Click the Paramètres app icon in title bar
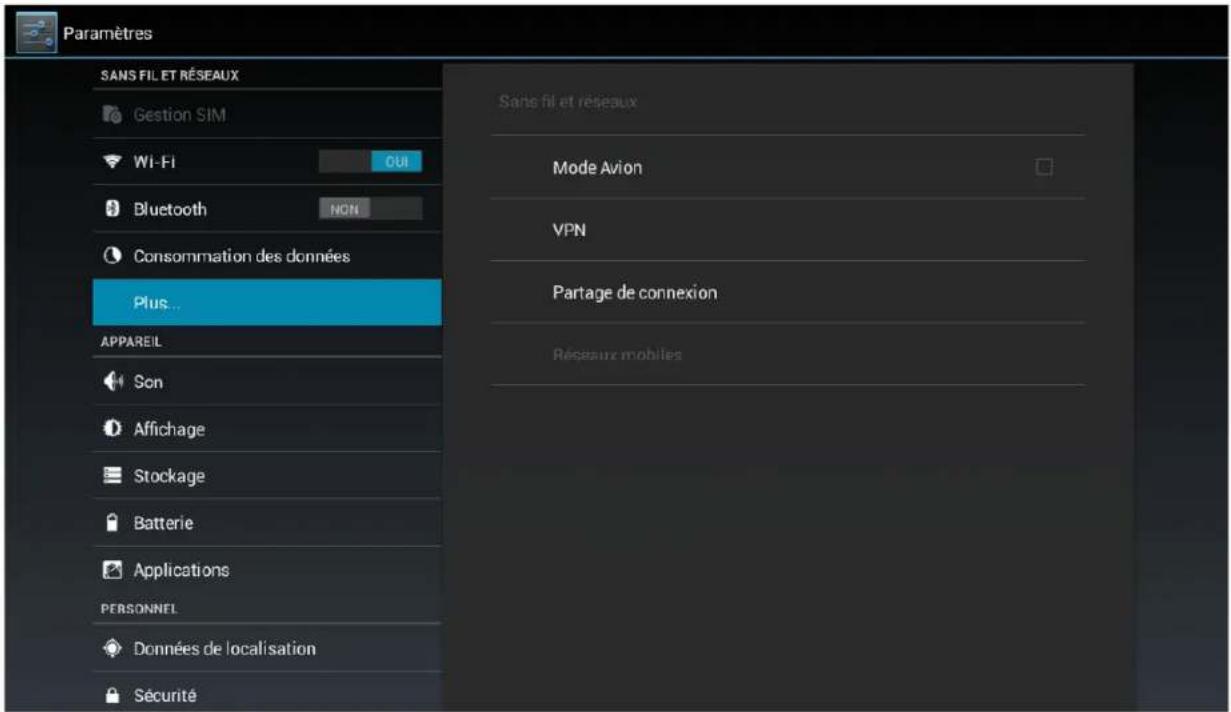The height and width of the screenshot is (712, 1231). point(39,33)
